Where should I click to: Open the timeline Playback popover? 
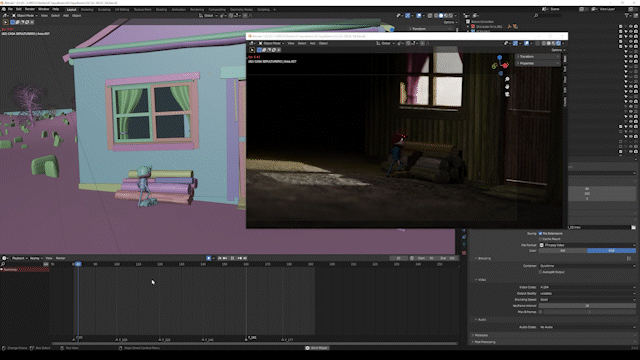19,258
